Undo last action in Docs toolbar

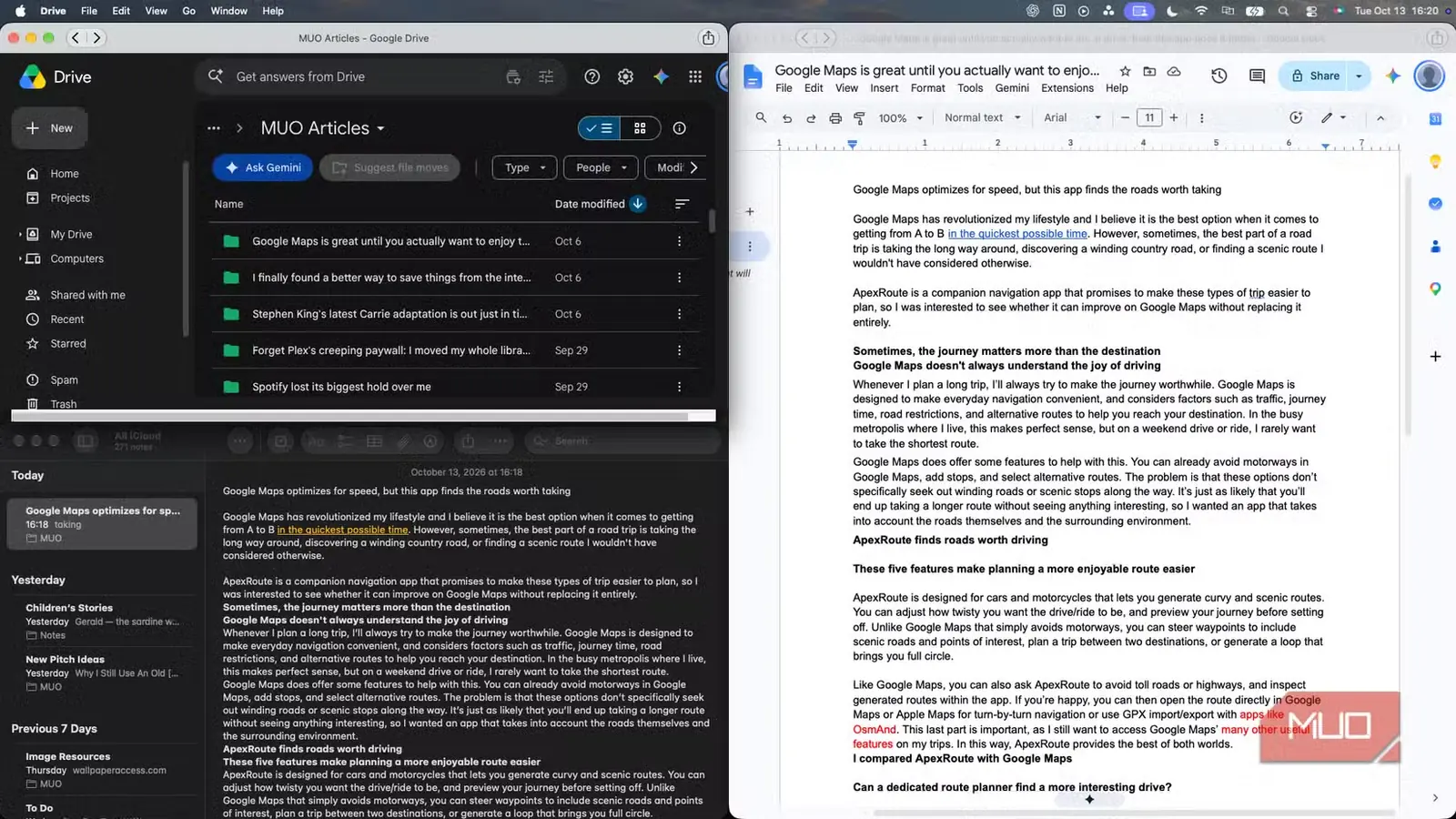coord(787,118)
